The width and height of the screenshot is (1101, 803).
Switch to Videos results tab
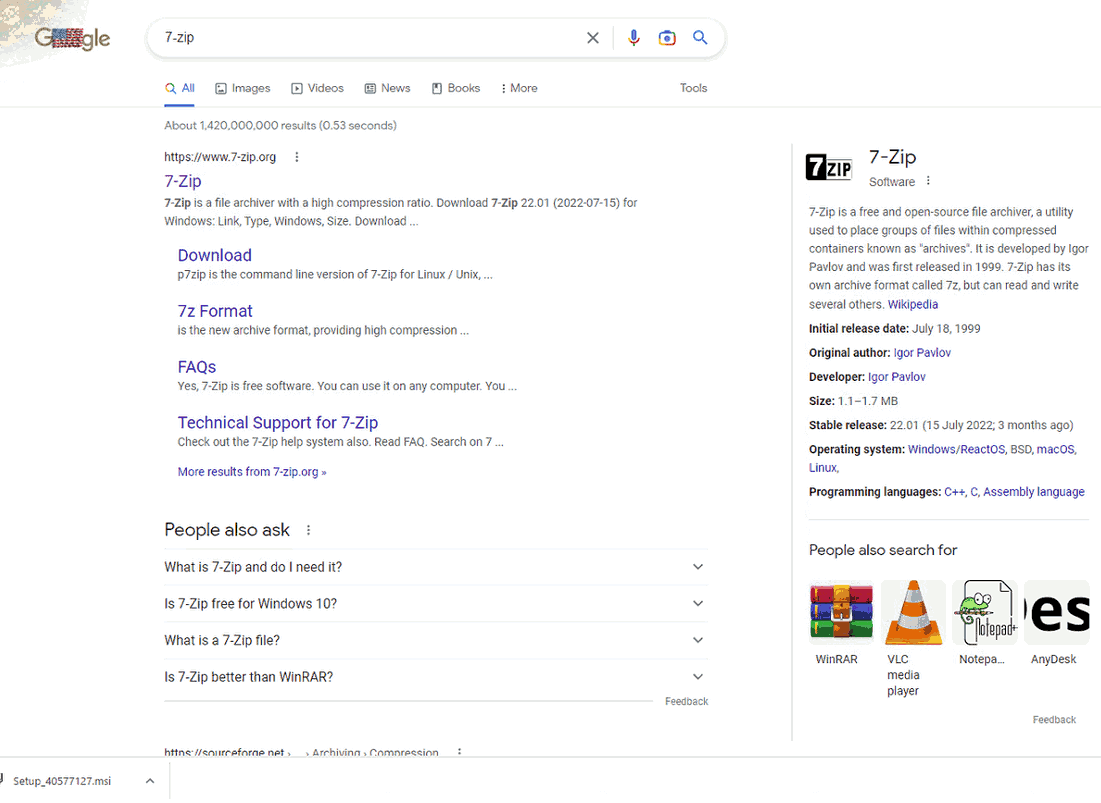[317, 88]
